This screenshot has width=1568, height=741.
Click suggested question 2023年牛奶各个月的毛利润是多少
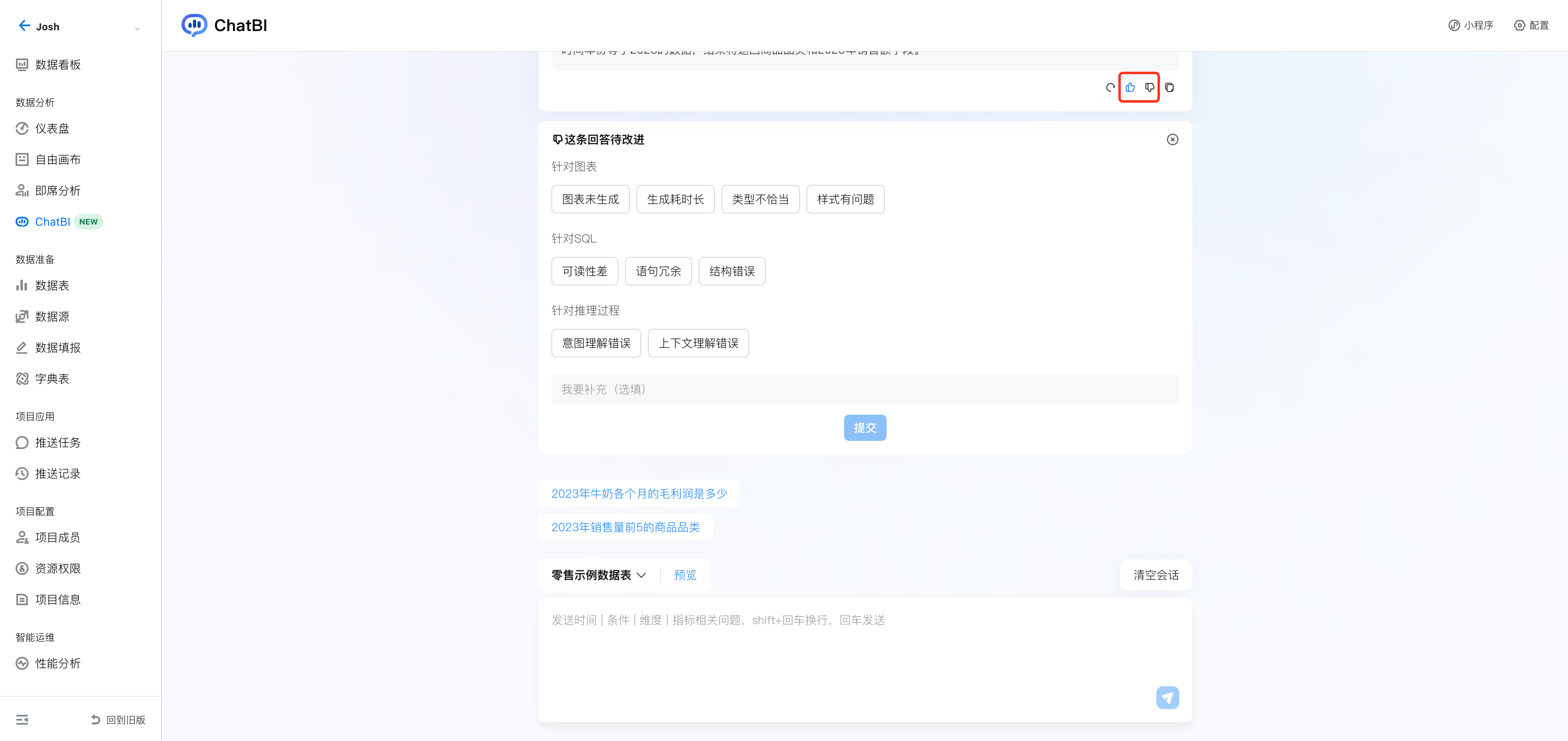pos(638,493)
